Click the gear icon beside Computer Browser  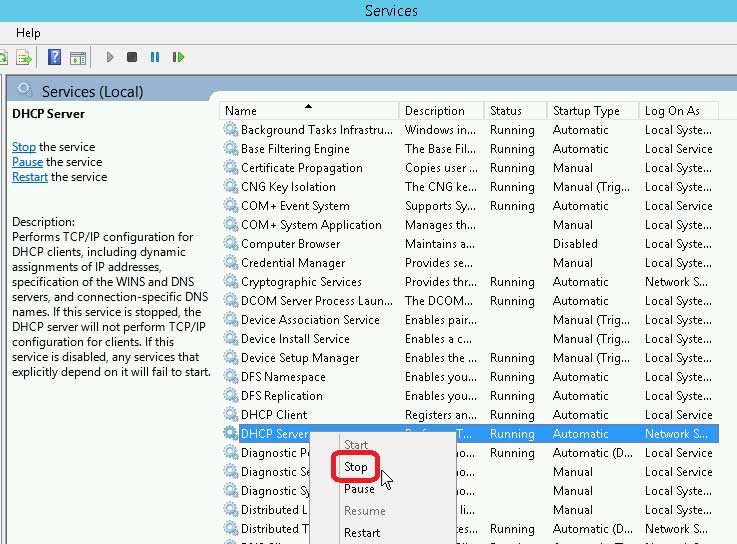(x=231, y=244)
